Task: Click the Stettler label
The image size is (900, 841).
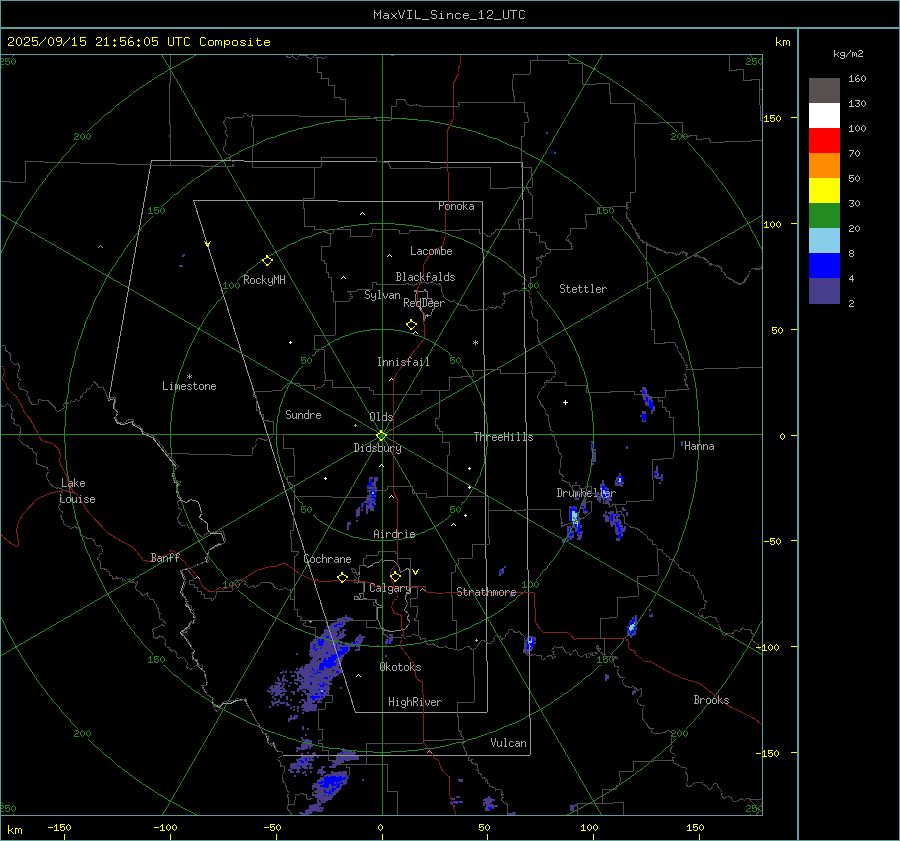Action: tap(583, 289)
